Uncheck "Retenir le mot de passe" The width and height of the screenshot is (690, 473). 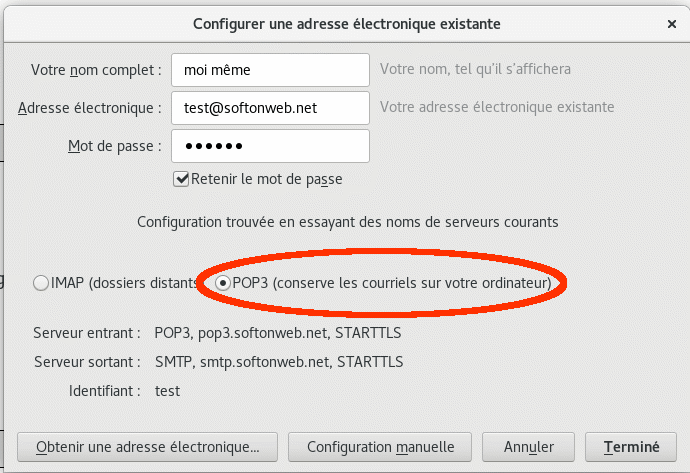point(181,180)
